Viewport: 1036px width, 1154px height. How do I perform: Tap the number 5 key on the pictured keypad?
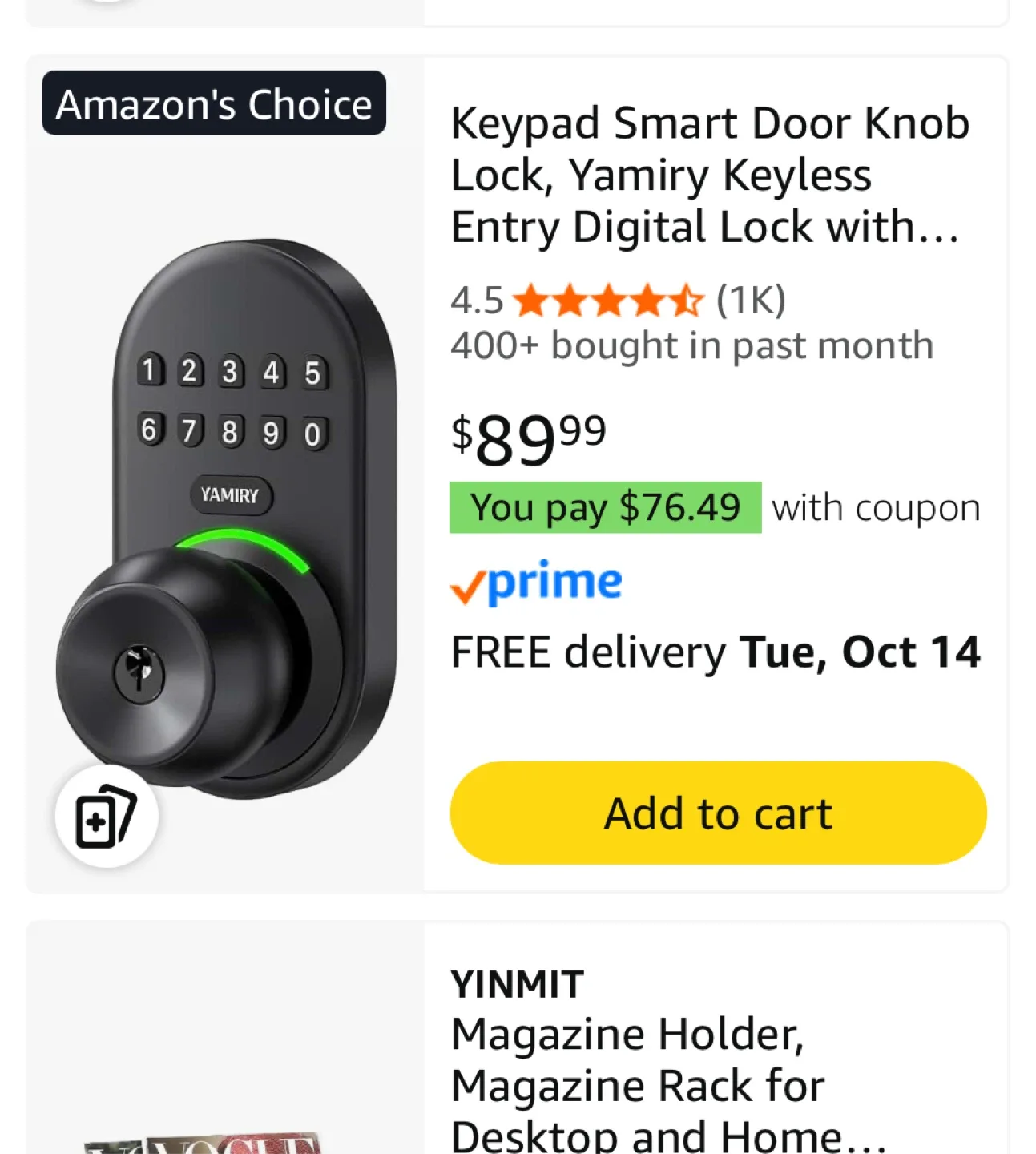coord(312,373)
